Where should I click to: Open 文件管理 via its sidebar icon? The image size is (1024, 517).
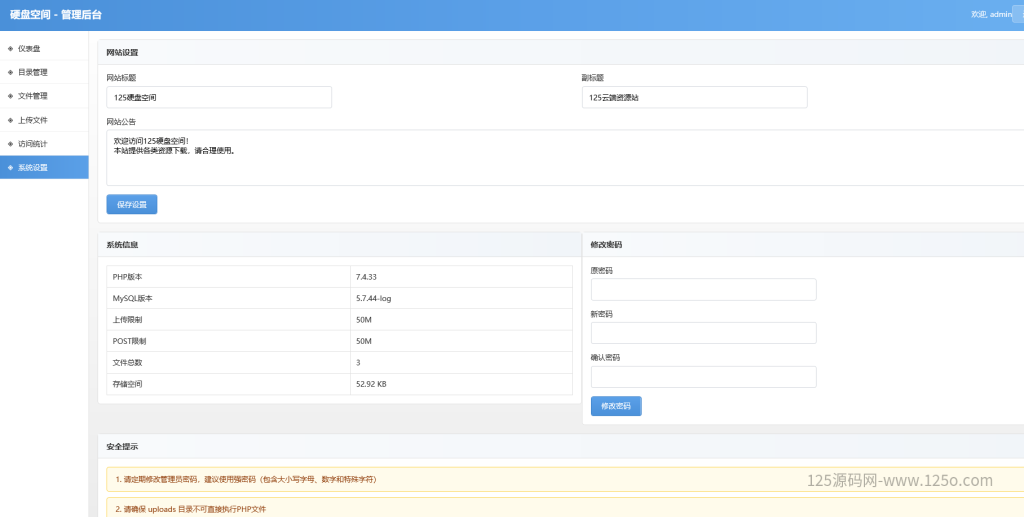tap(10, 96)
